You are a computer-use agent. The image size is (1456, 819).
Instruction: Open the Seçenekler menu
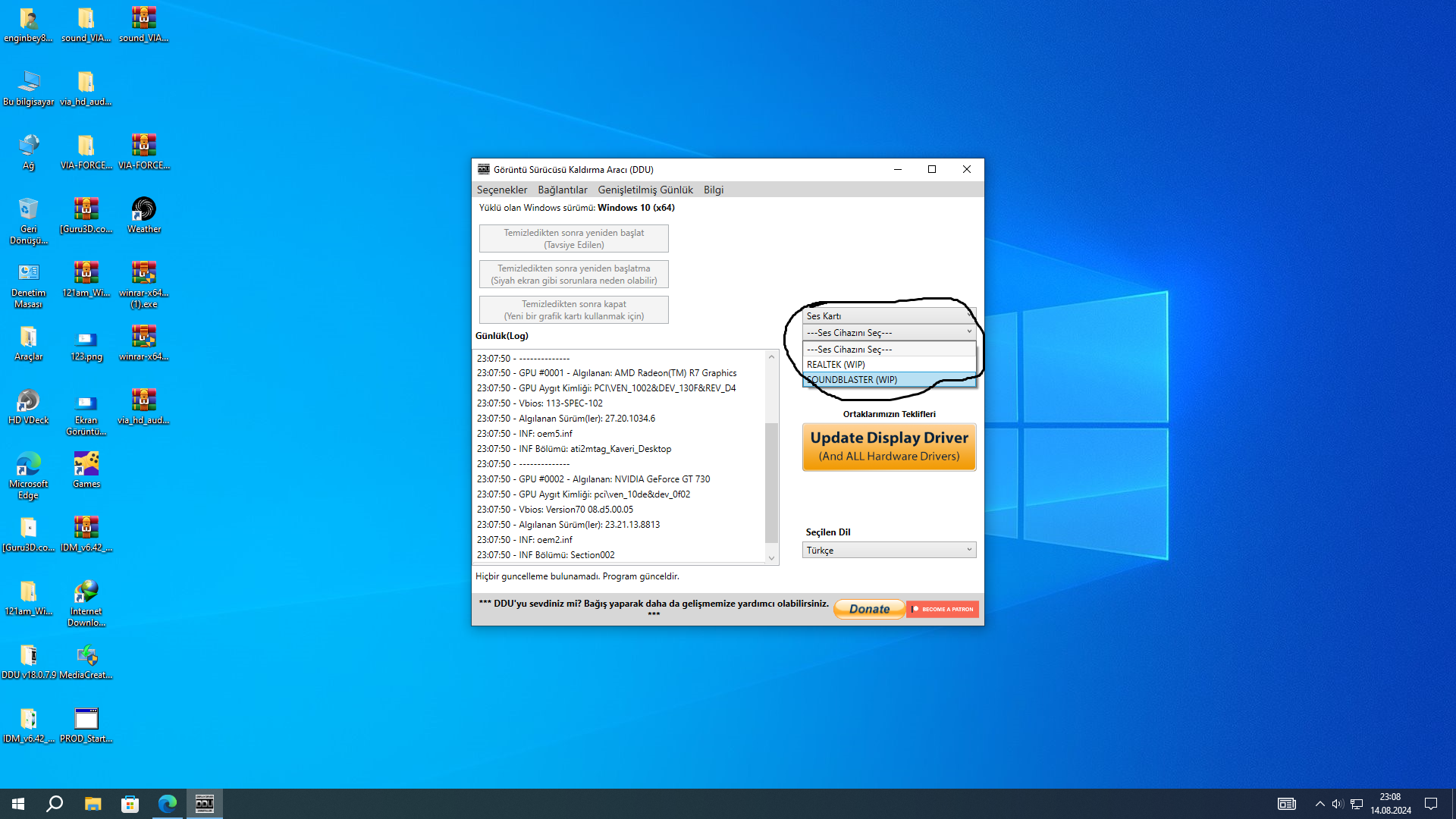click(x=501, y=190)
